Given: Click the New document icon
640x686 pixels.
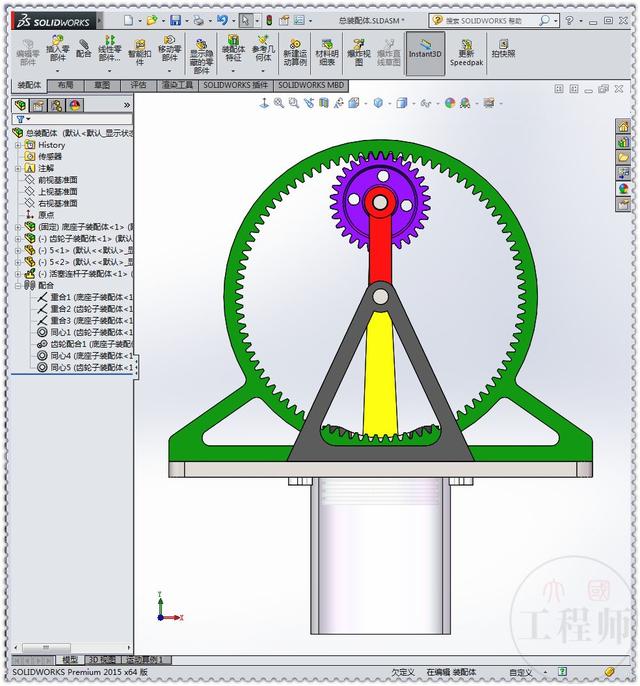Looking at the screenshot, I should point(128,20).
